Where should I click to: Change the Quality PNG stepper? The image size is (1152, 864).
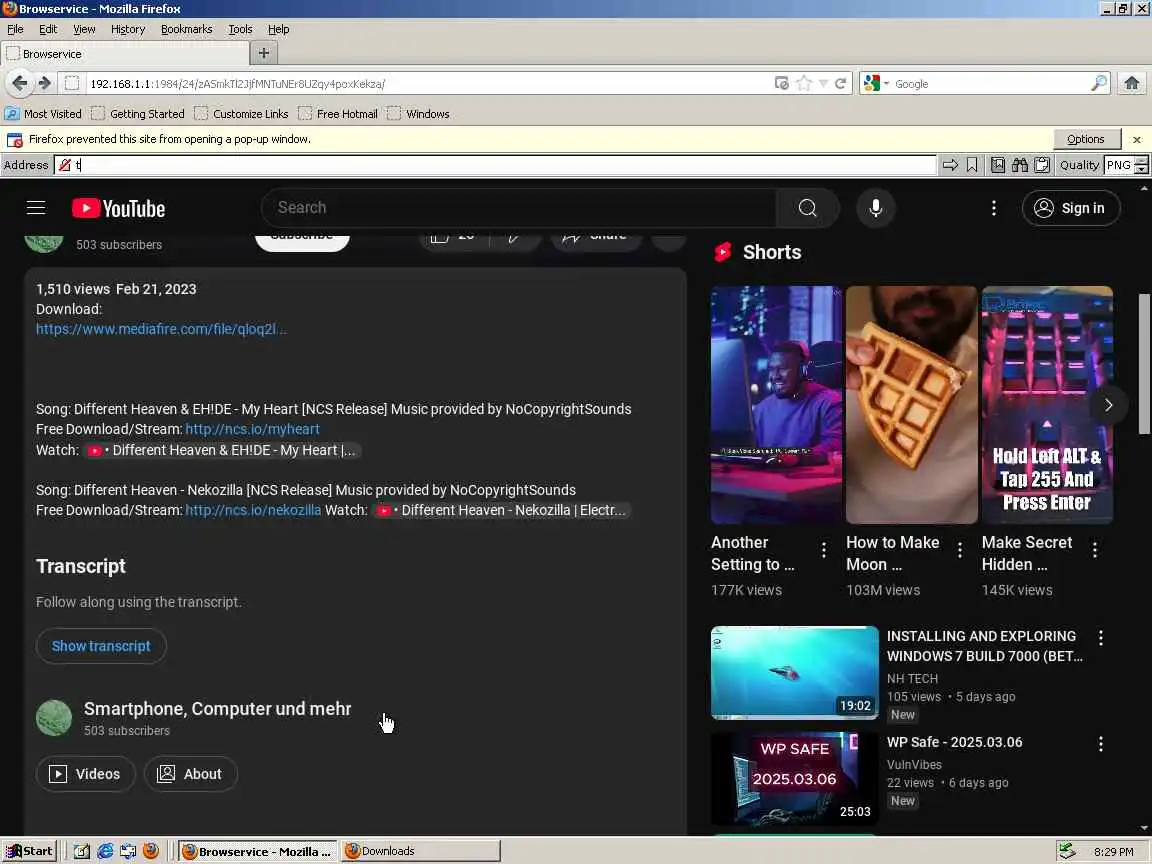[1141, 165]
